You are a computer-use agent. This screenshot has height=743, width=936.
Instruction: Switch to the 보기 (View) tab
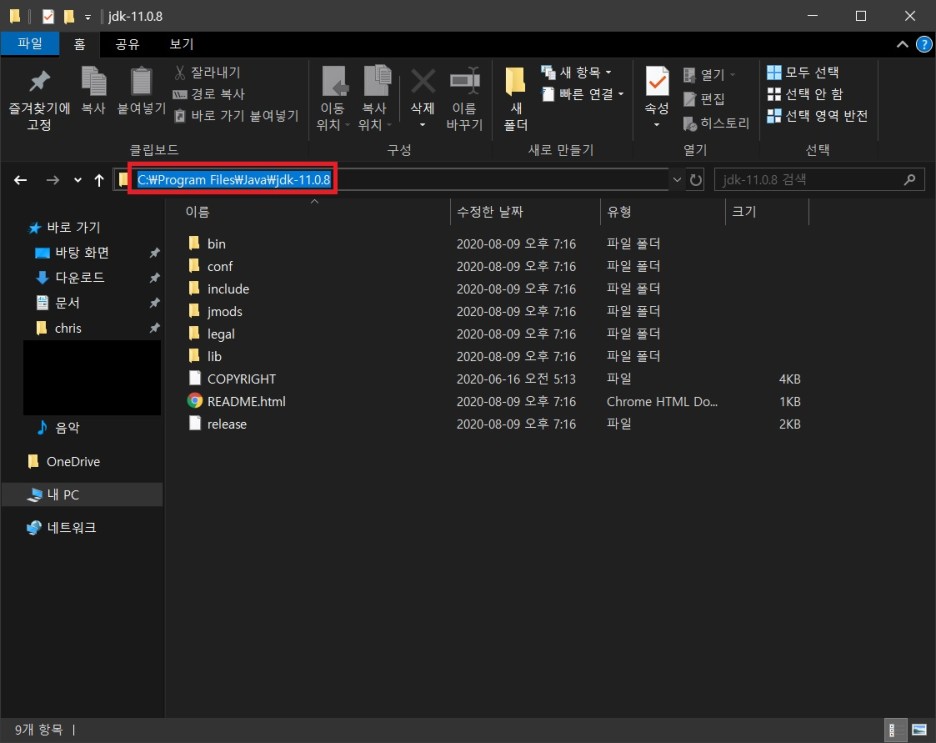pyautogui.click(x=181, y=44)
